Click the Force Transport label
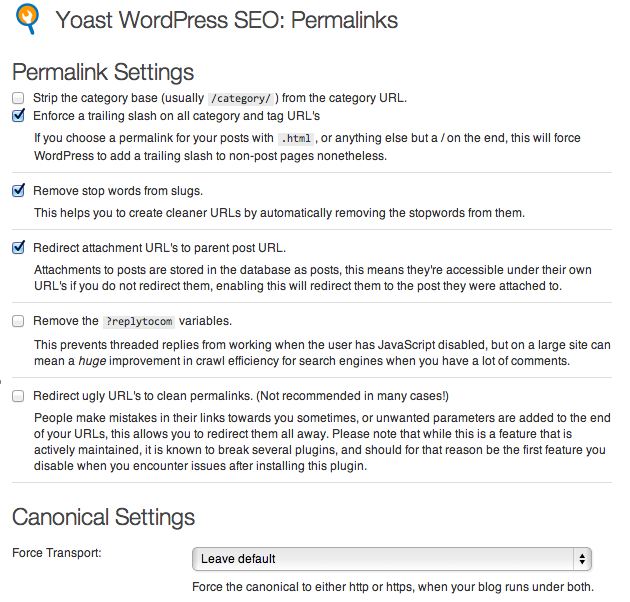Image resolution: width=630 pixels, height=602 pixels. click(x=57, y=553)
